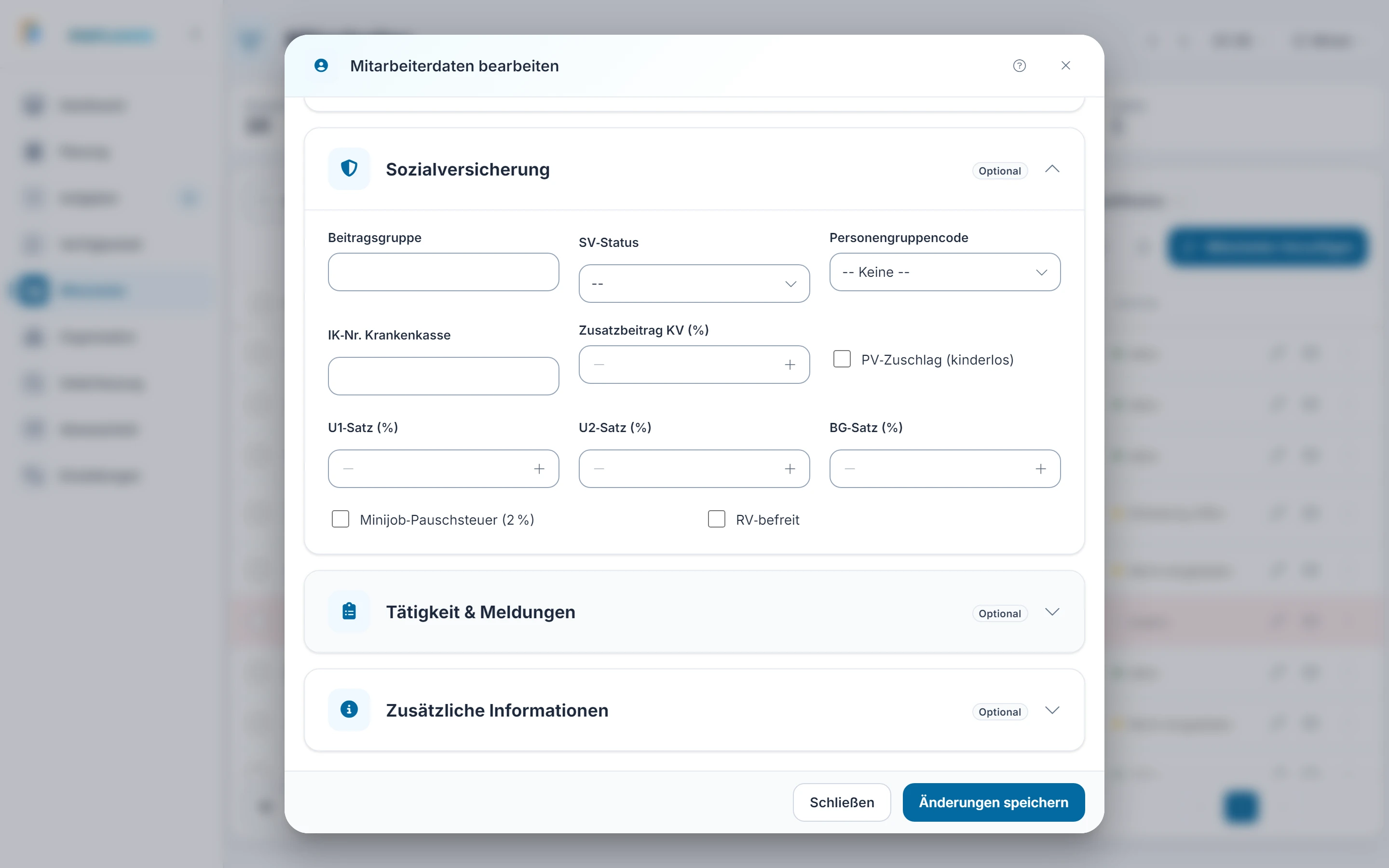Increase U2-Satz with plus button
This screenshot has width=1389, height=868.
pos(790,469)
